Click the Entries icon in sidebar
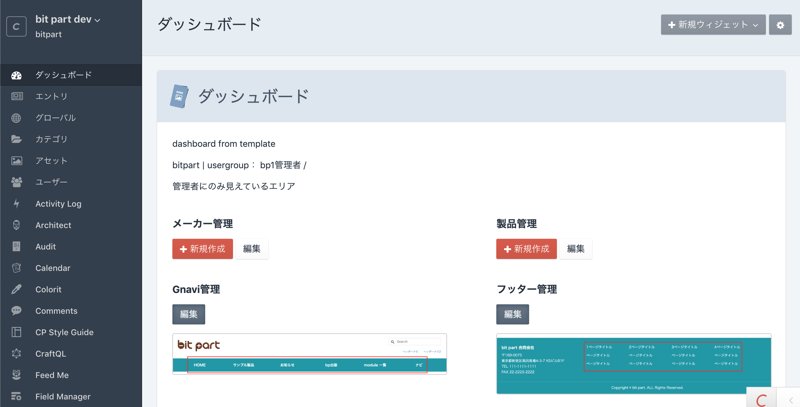 (x=17, y=96)
